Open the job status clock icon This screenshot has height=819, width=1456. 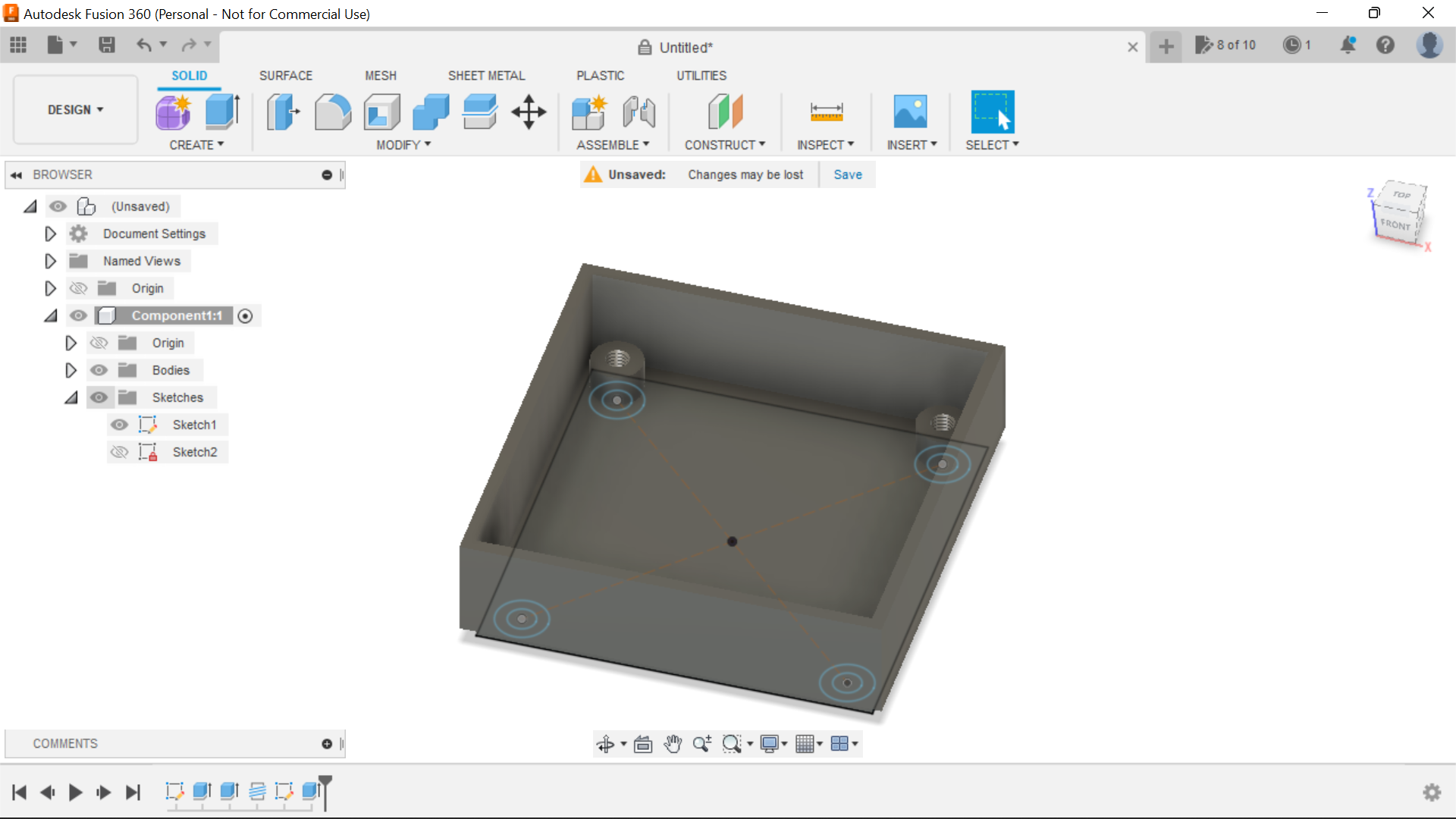click(1292, 45)
